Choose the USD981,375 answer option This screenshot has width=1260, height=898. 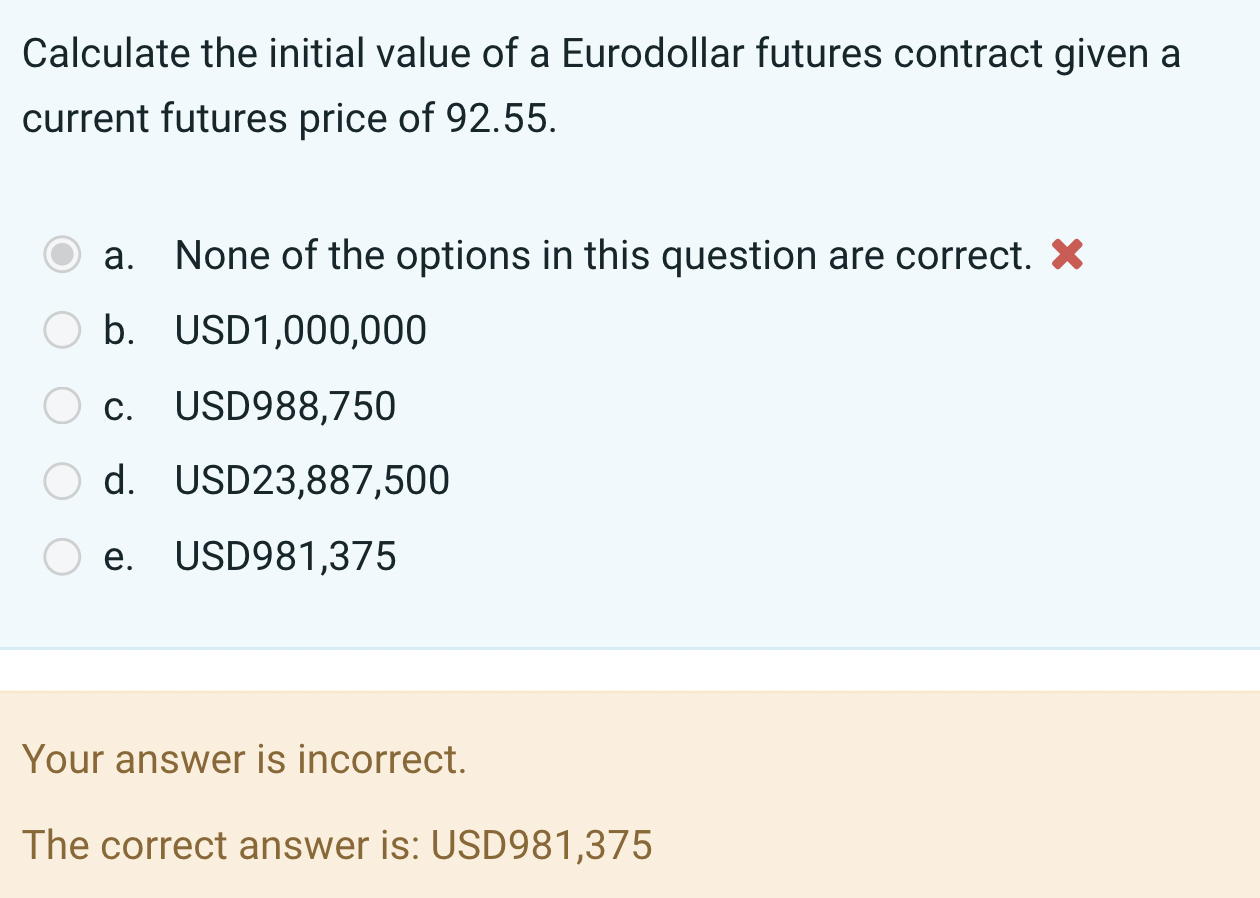click(x=284, y=557)
